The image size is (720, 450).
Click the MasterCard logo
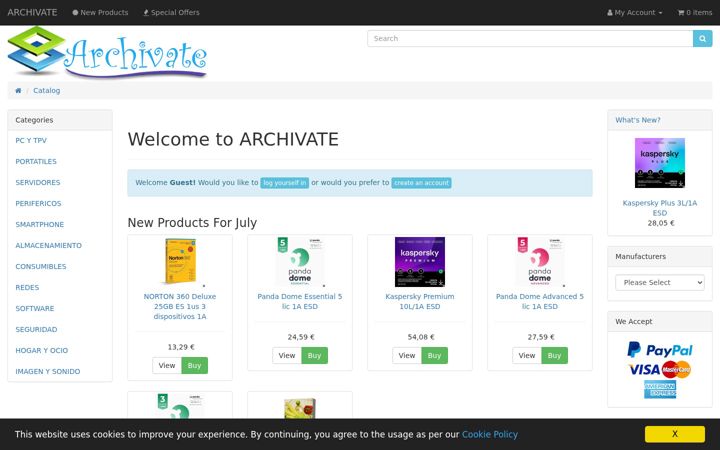[676, 369]
